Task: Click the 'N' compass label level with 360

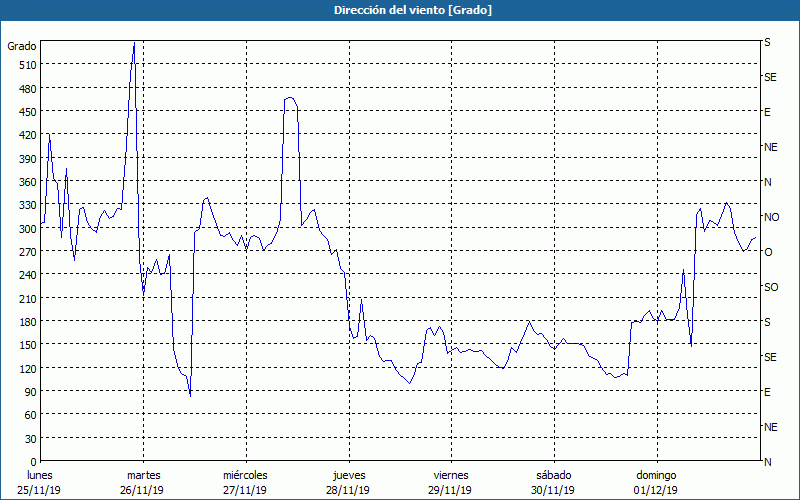Action: (767, 182)
